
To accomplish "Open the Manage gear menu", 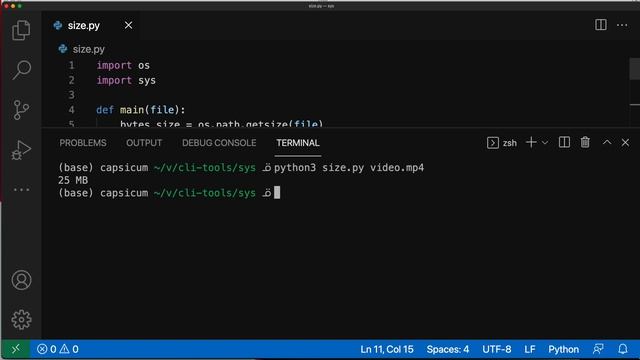I will [x=21, y=320].
